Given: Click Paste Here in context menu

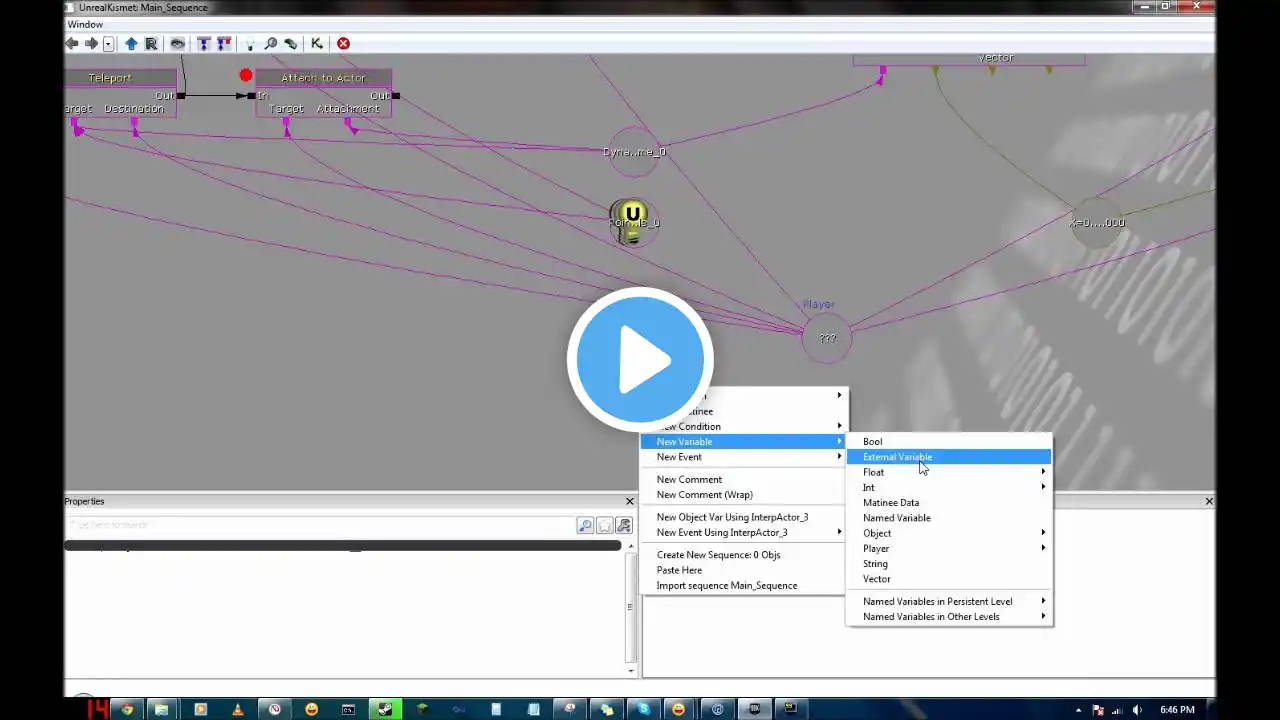Looking at the screenshot, I should click(679, 570).
